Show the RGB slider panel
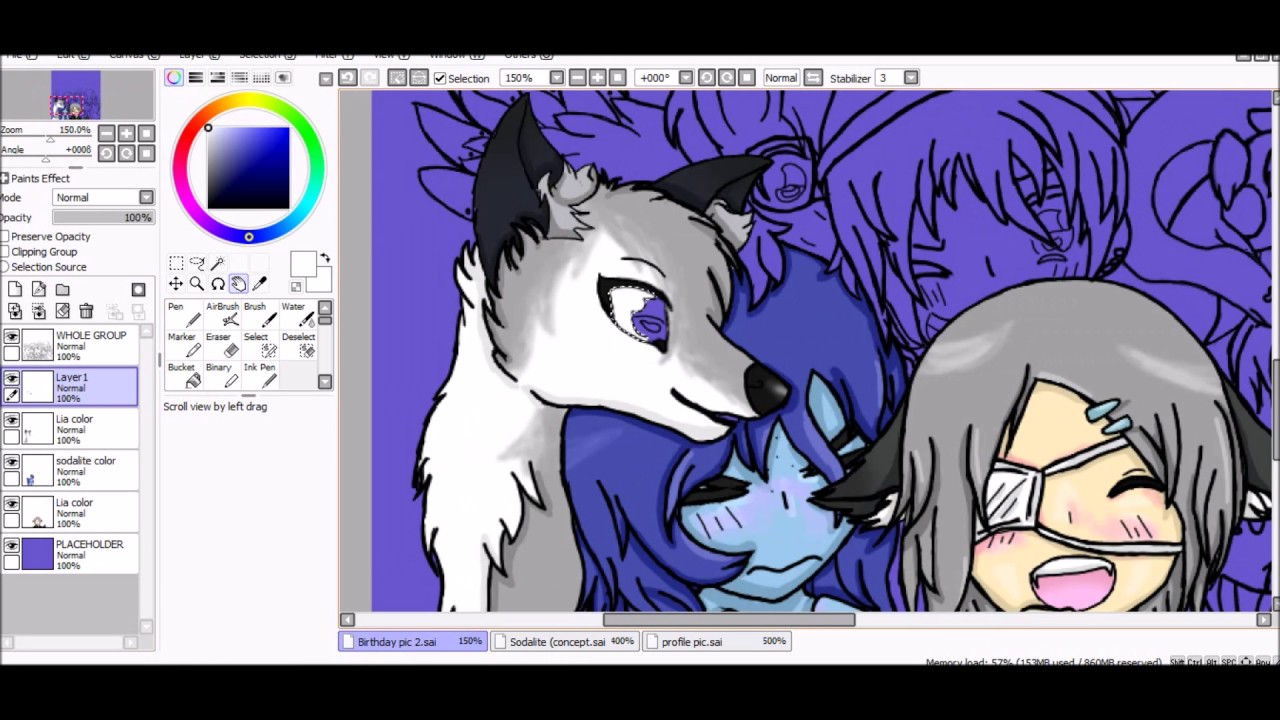 tap(196, 78)
